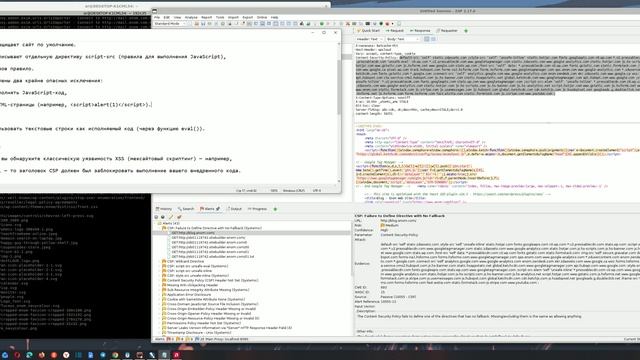This screenshot has width=640, height=360.
Task: Open the Tools menu in ZAP
Action: coord(220,18)
